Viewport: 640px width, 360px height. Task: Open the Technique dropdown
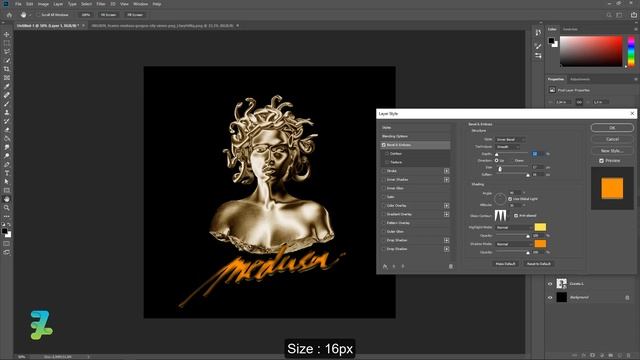point(507,147)
